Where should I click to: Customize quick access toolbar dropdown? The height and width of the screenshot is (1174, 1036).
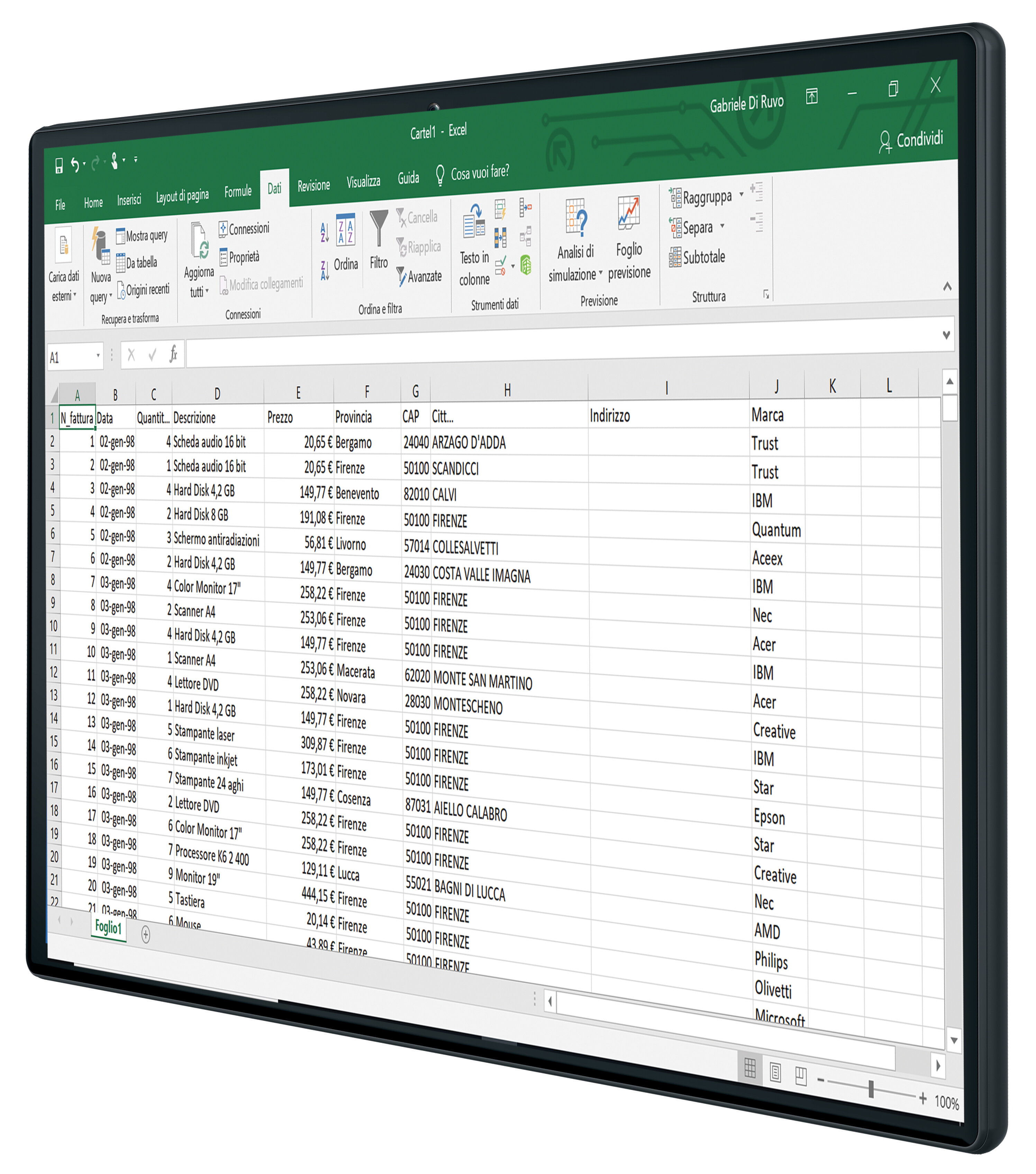pyautogui.click(x=136, y=159)
